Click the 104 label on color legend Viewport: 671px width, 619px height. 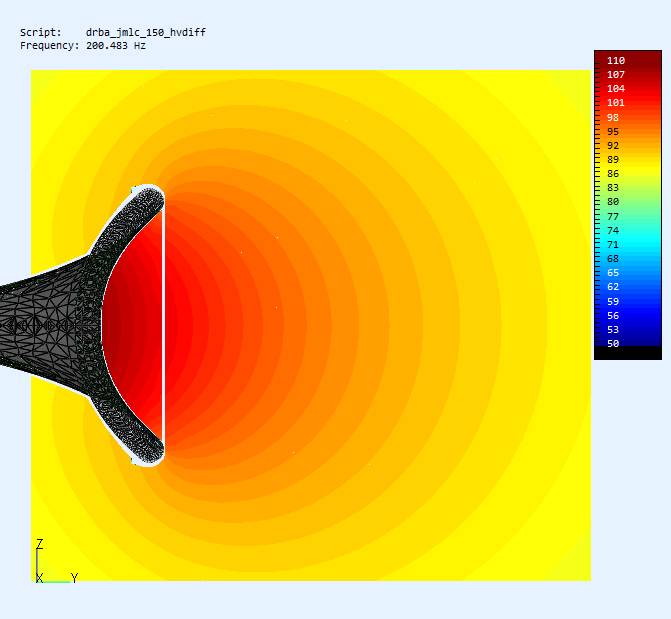click(616, 89)
